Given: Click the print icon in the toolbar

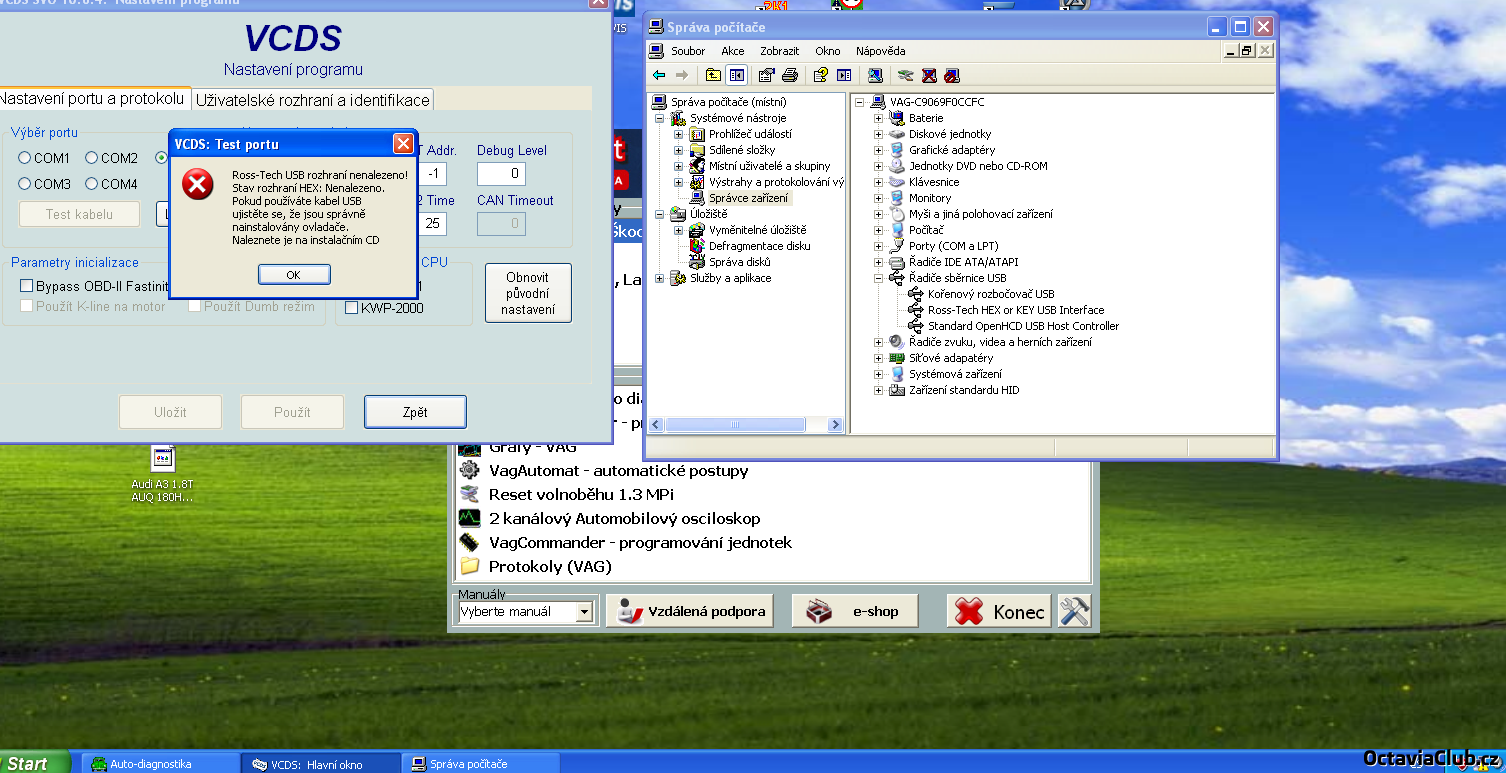Looking at the screenshot, I should [790, 75].
